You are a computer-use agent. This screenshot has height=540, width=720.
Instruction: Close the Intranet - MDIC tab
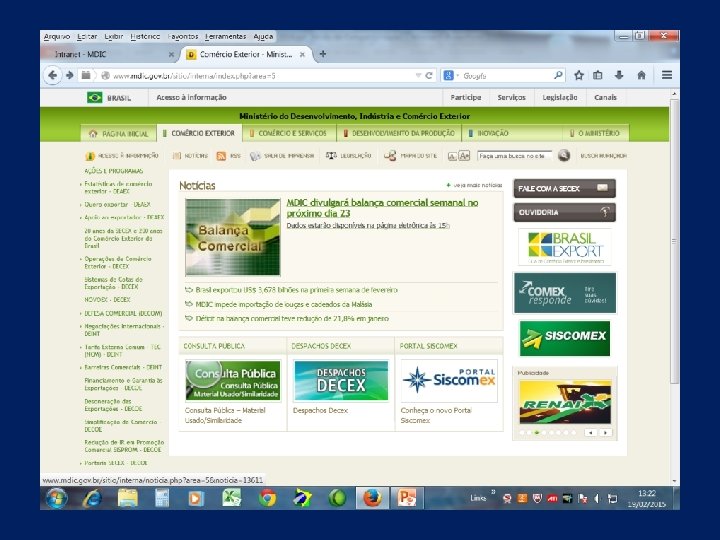[171, 55]
